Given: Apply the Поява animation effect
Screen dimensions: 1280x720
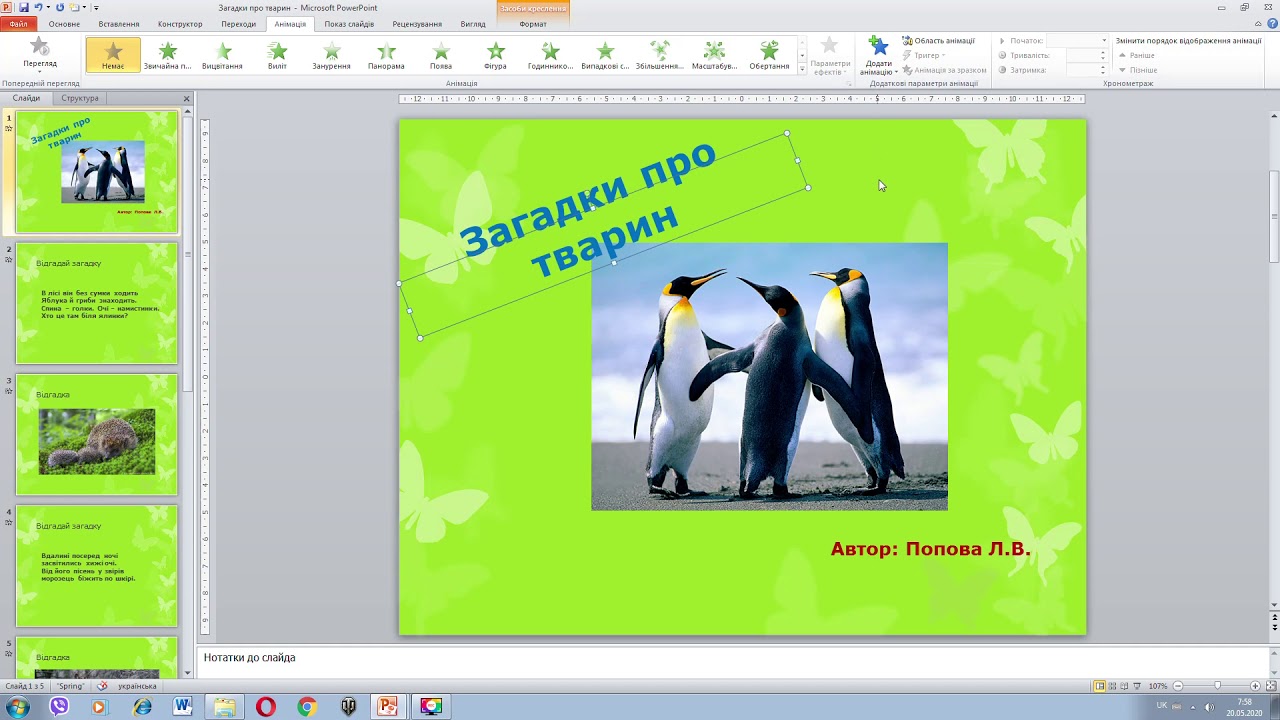Looking at the screenshot, I should pos(441,55).
